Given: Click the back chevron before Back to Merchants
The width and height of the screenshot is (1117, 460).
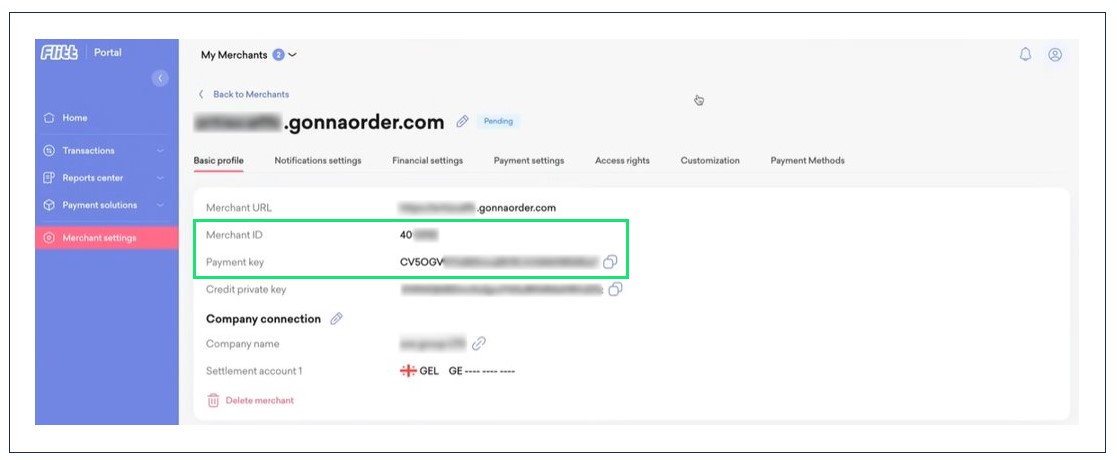Looking at the screenshot, I should coord(201,94).
